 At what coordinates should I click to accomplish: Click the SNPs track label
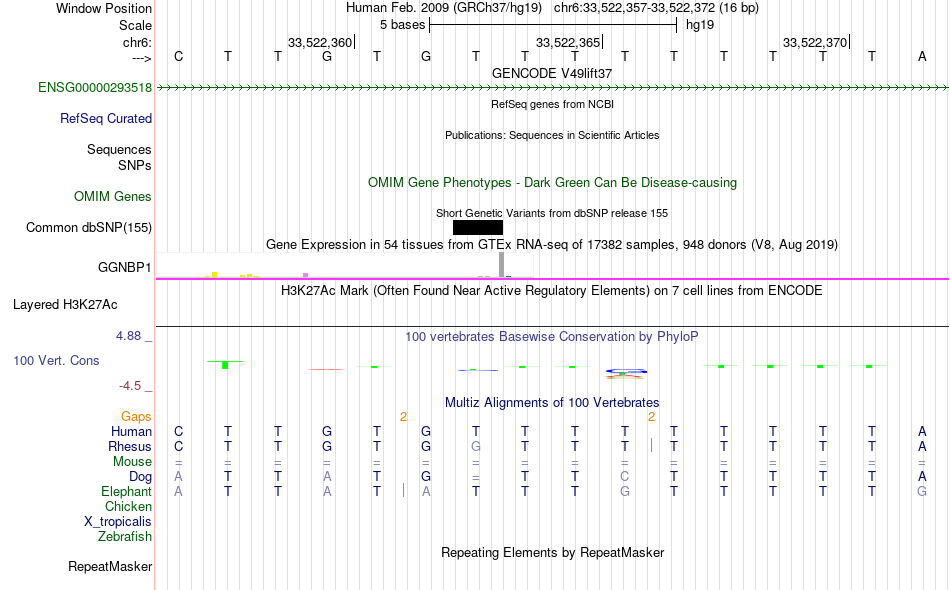coord(135,165)
